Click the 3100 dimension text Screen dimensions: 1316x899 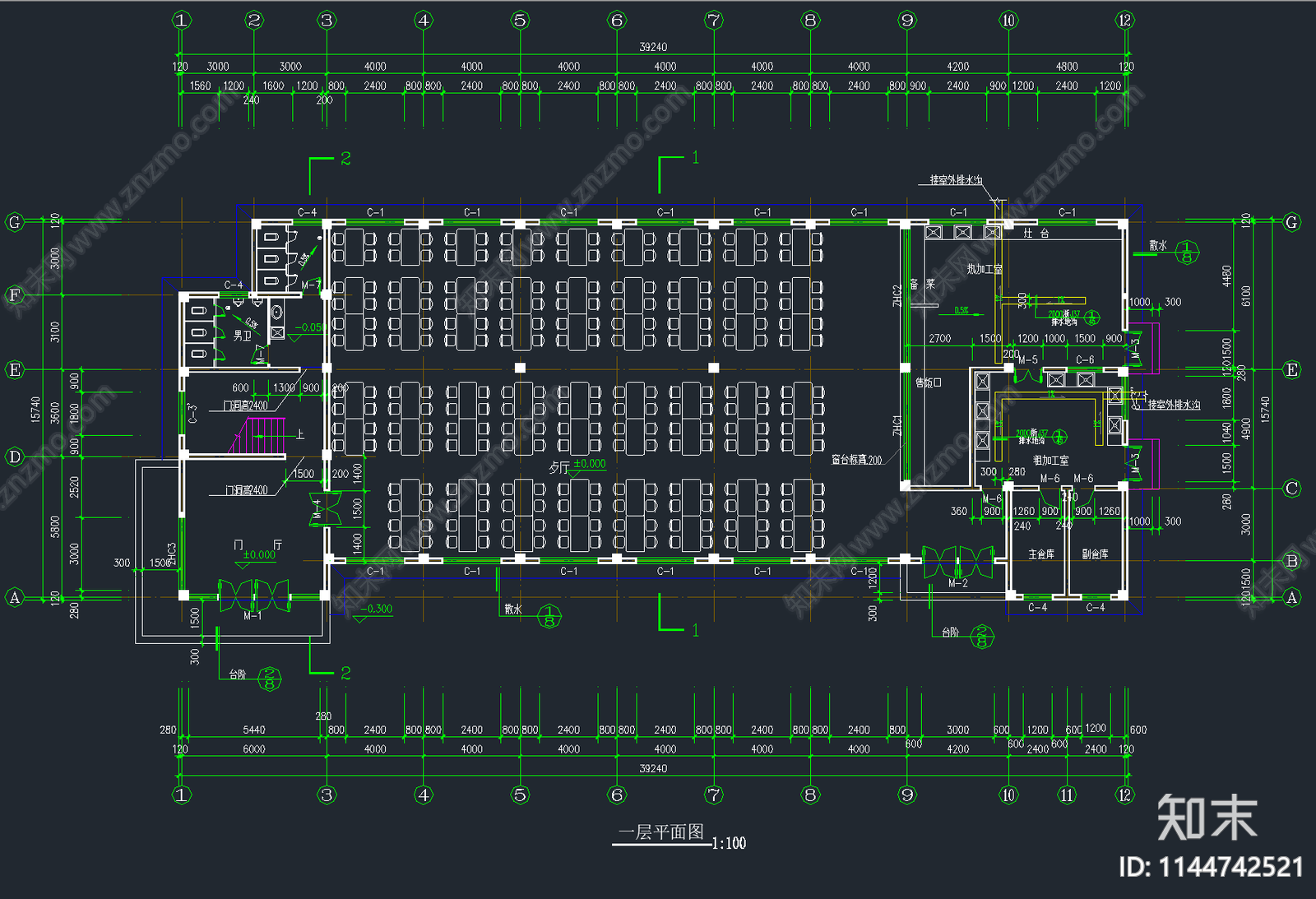[x=55, y=332]
